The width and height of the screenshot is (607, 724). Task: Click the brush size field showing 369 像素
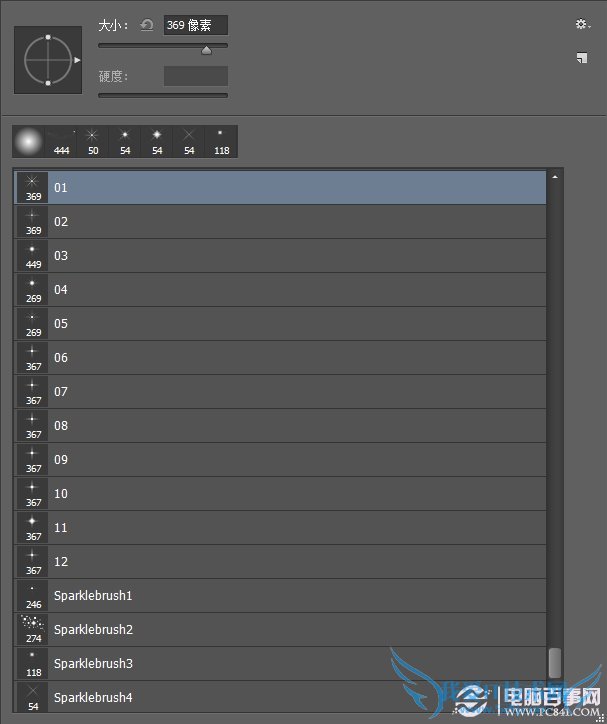(196, 25)
